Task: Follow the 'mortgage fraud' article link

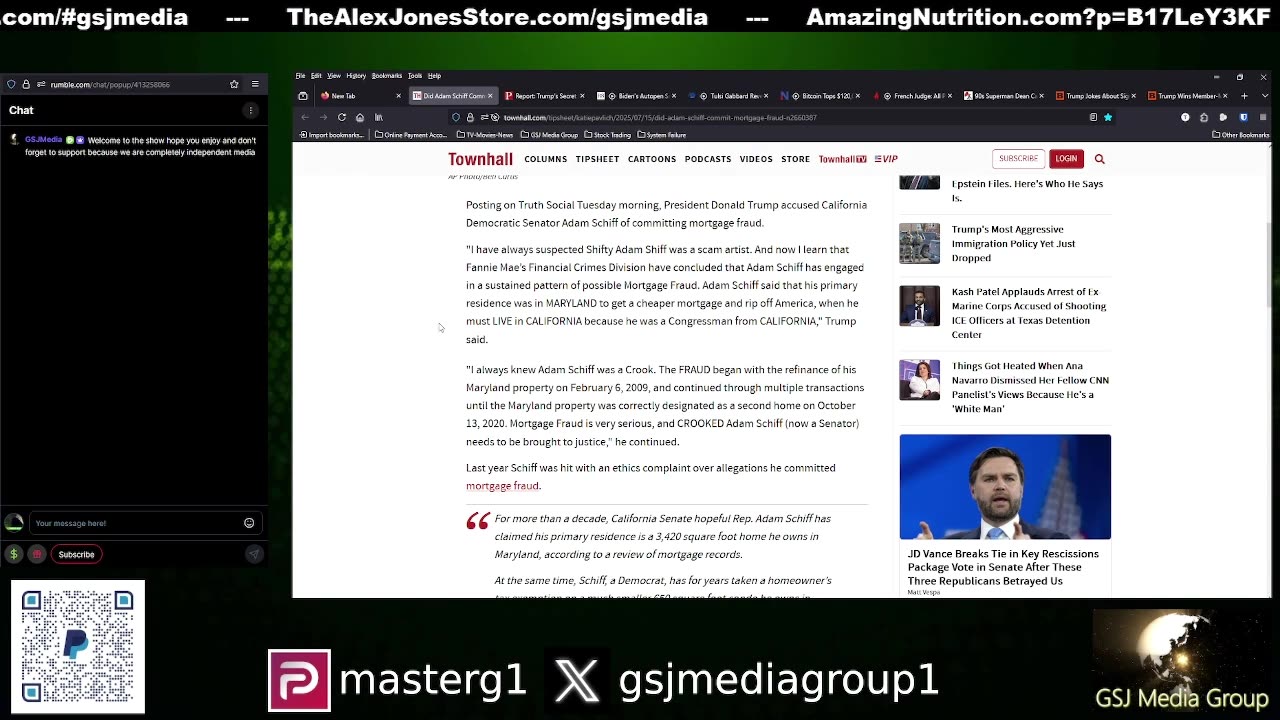Action: (503, 486)
